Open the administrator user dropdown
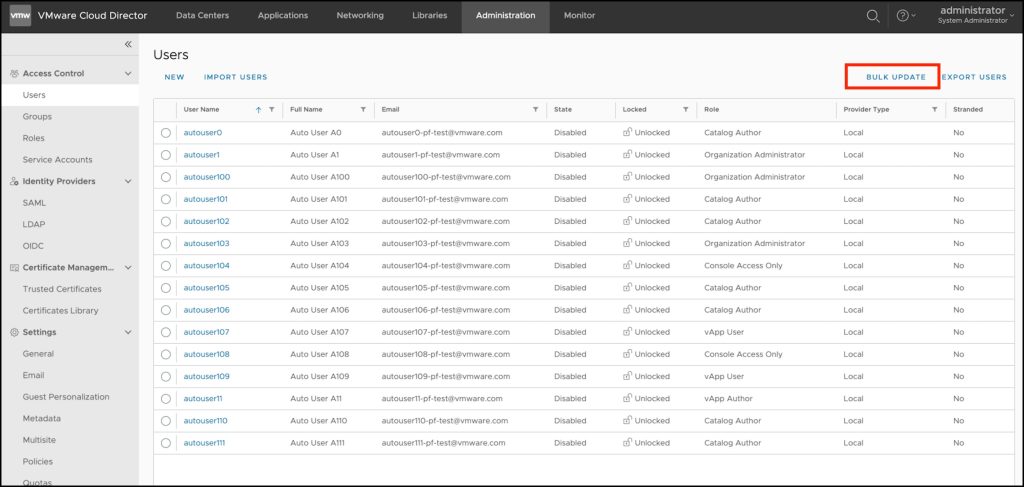This screenshot has height=487, width=1024. 974,15
